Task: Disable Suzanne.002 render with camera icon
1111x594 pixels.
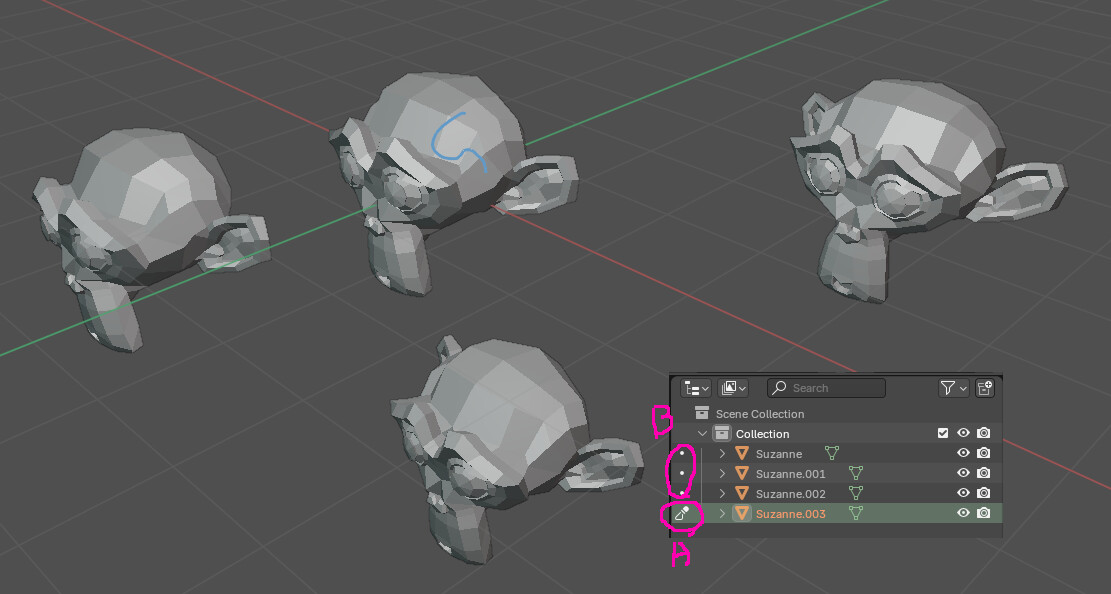Action: coord(983,493)
